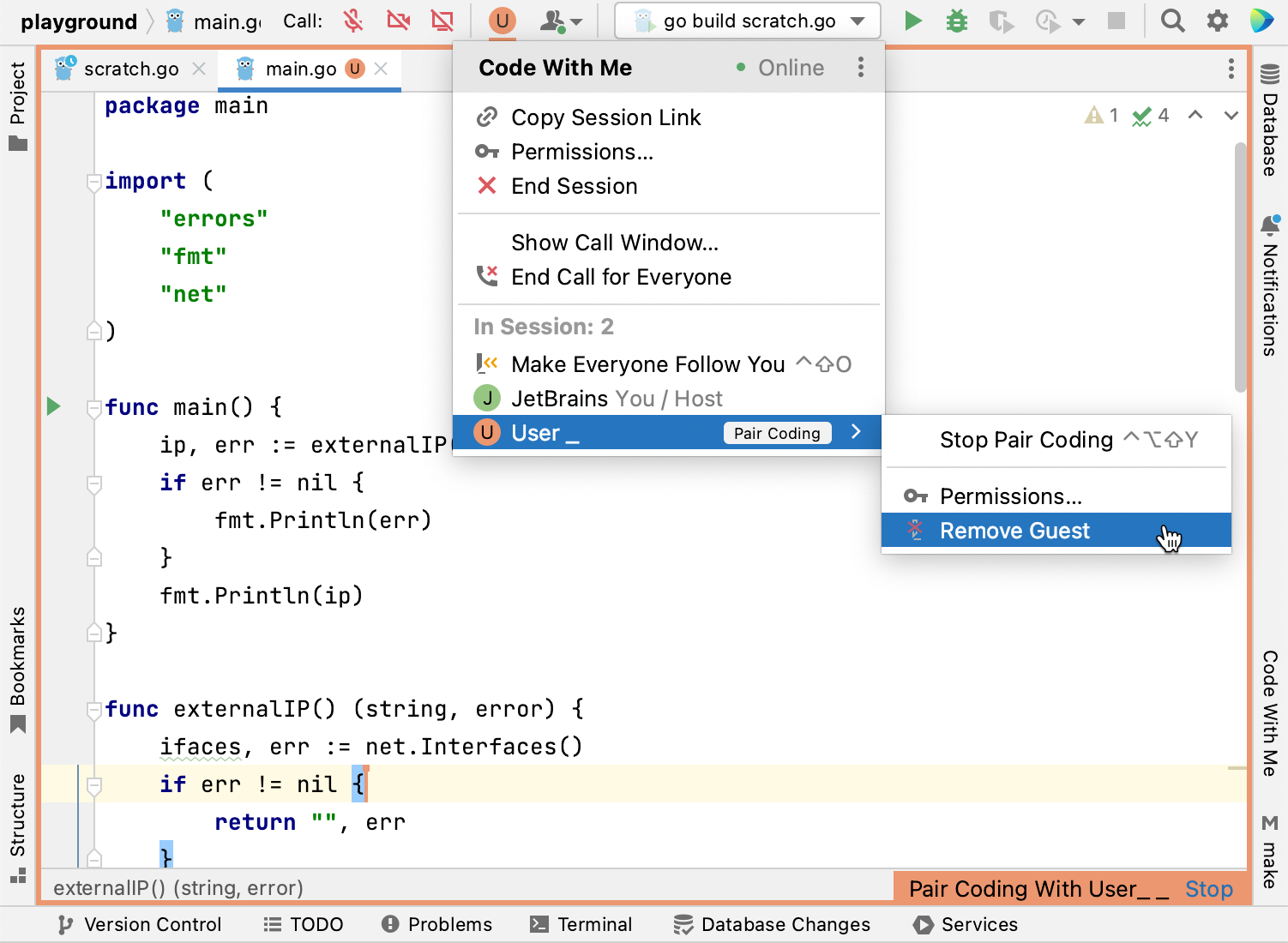Viewport: 1288px width, 943px height.
Task: Select Remove Guest from submenu
Action: click(x=1014, y=531)
